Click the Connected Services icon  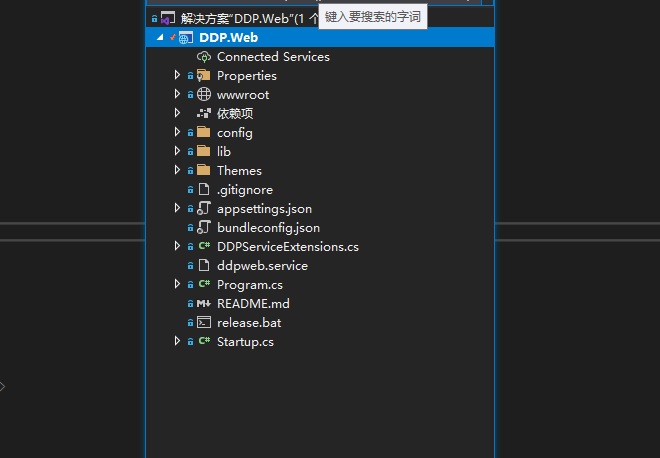204,57
